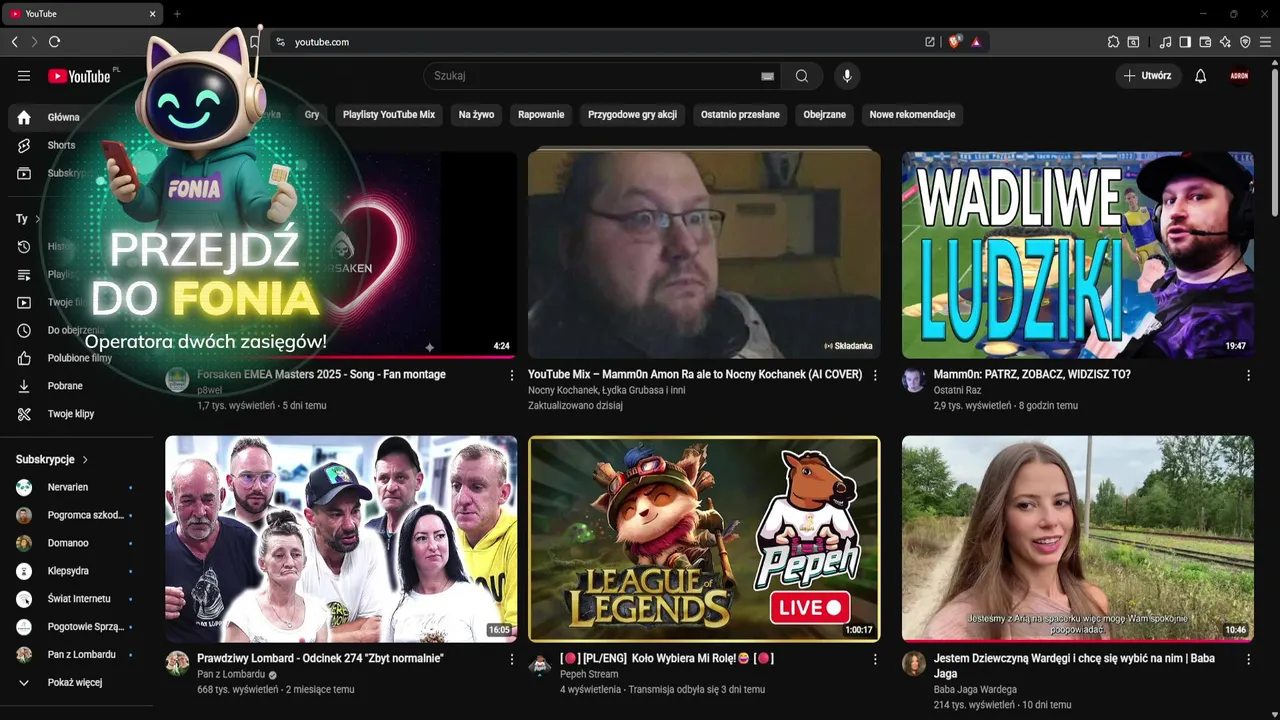Viewport: 1280px width, 720px height.
Task: Open options menu for Koło Wybiera Mi Rolę stream
Action: click(875, 659)
